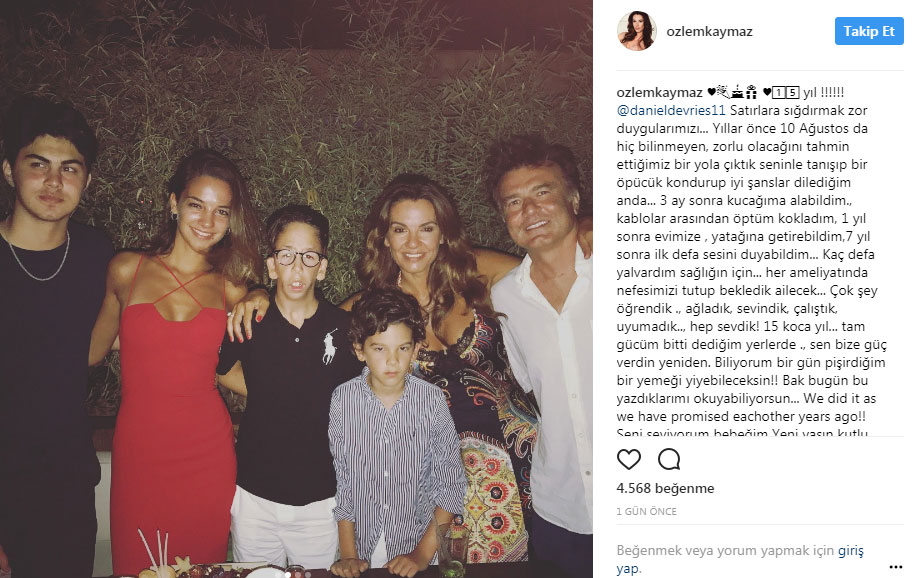Open ozlemkaymaz profile picture avatar
Image resolution: width=912 pixels, height=578 pixels.
(x=636, y=31)
